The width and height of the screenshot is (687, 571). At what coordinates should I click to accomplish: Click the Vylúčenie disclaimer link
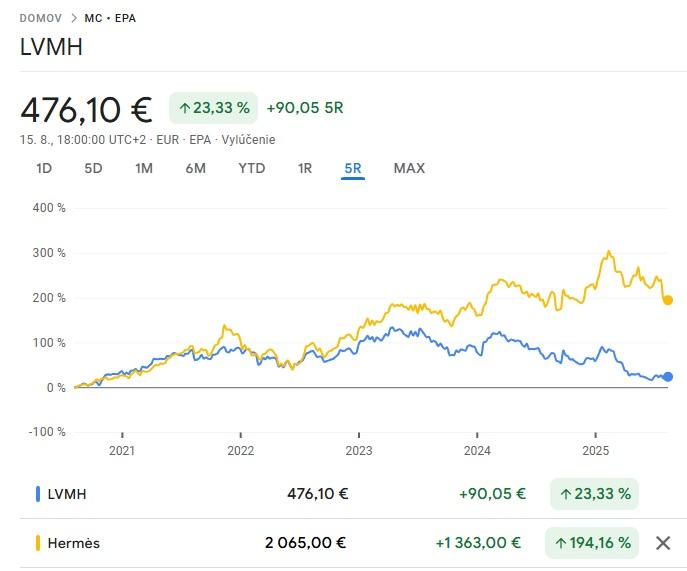click(248, 140)
